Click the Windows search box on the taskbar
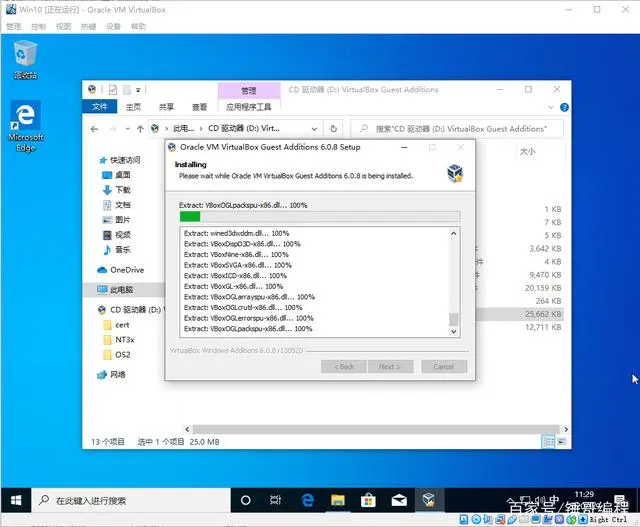The width and height of the screenshot is (640, 527). (x=131, y=500)
